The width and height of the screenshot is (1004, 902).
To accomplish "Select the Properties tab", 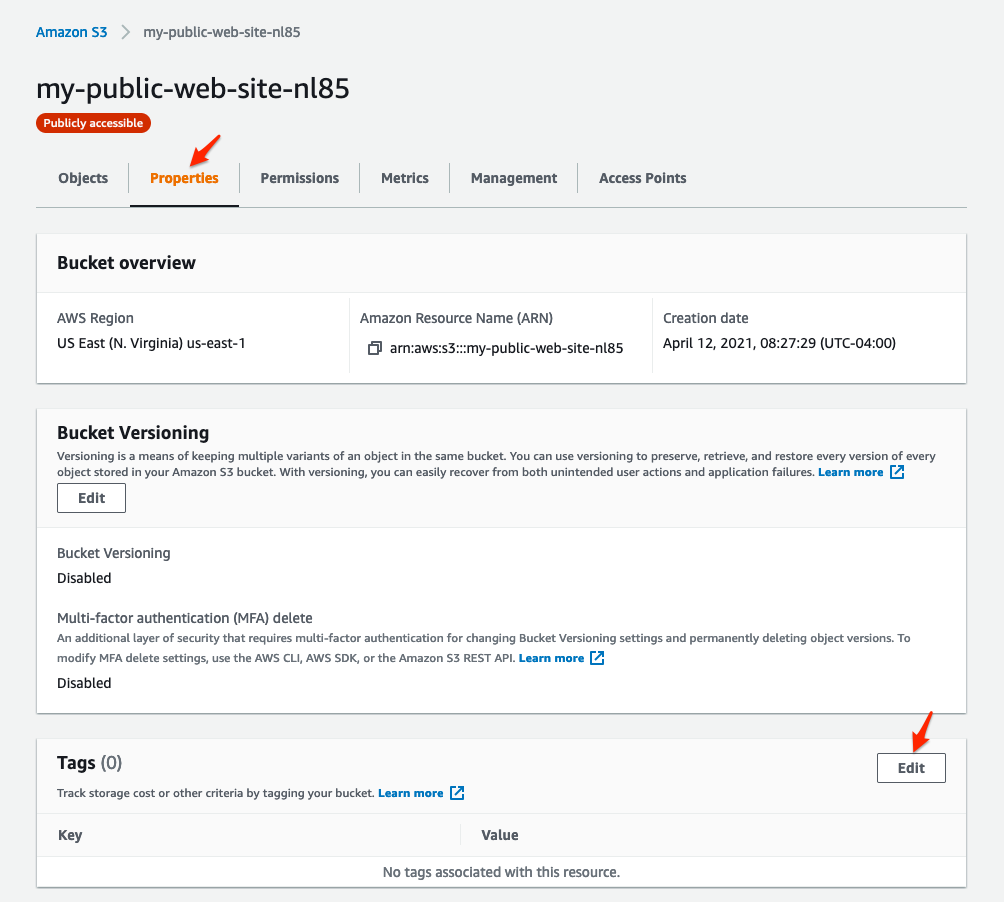I will (x=184, y=178).
